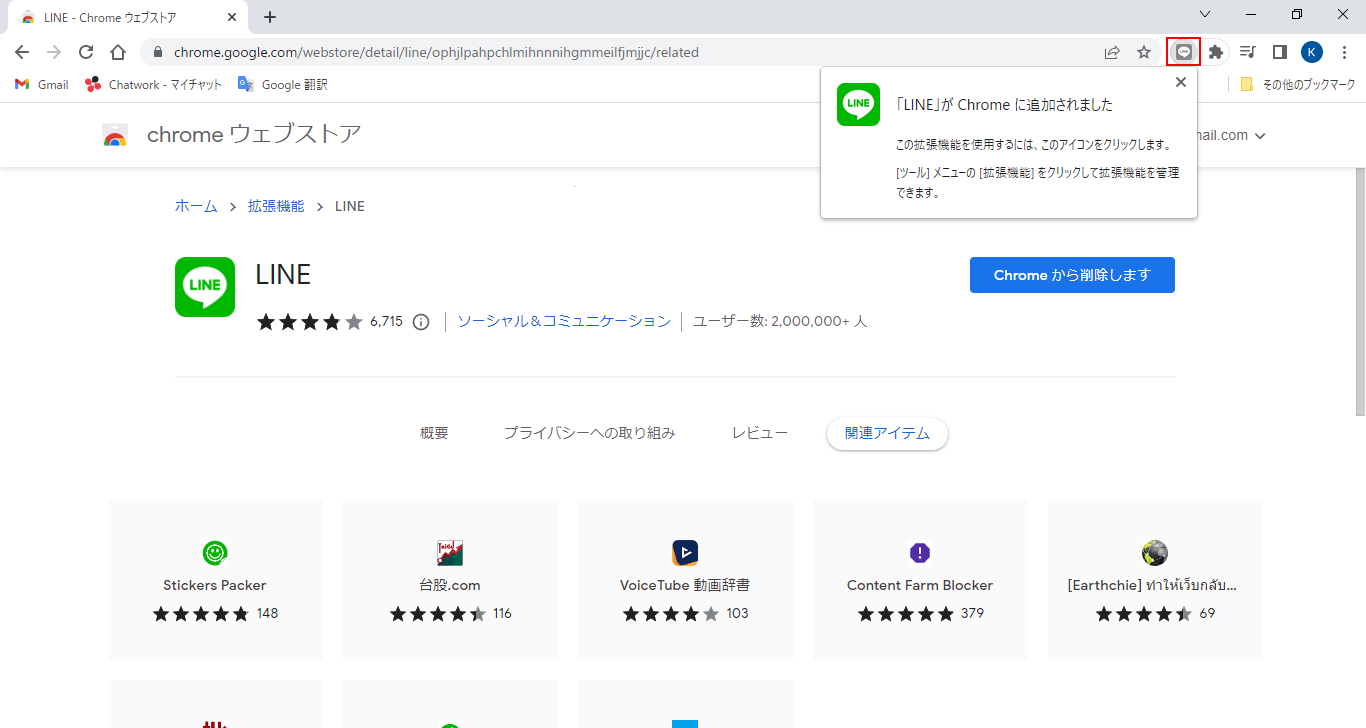The image size is (1366, 728).
Task: Bookmark this page with star icon
Action: point(1144,52)
